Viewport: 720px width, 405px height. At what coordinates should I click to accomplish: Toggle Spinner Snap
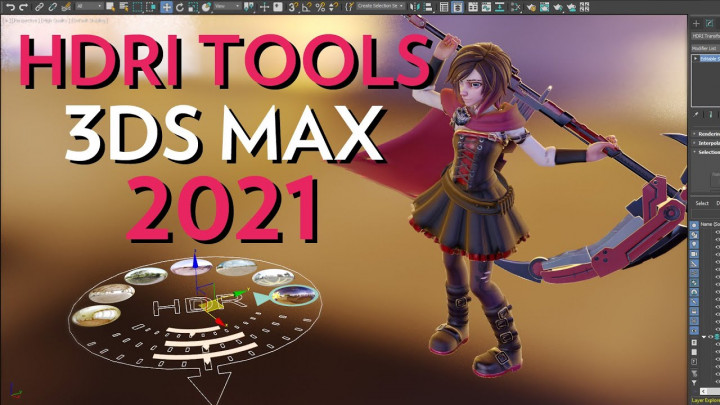point(334,7)
